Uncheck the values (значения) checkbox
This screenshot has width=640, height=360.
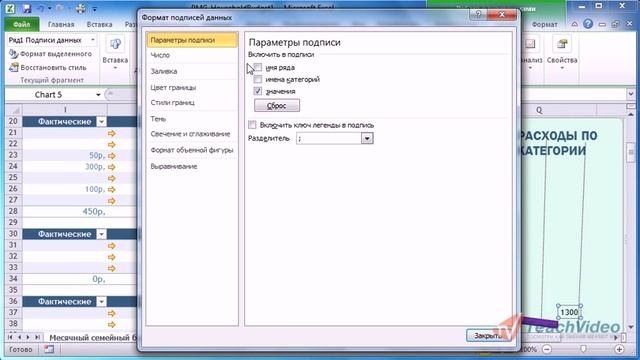pyautogui.click(x=258, y=91)
